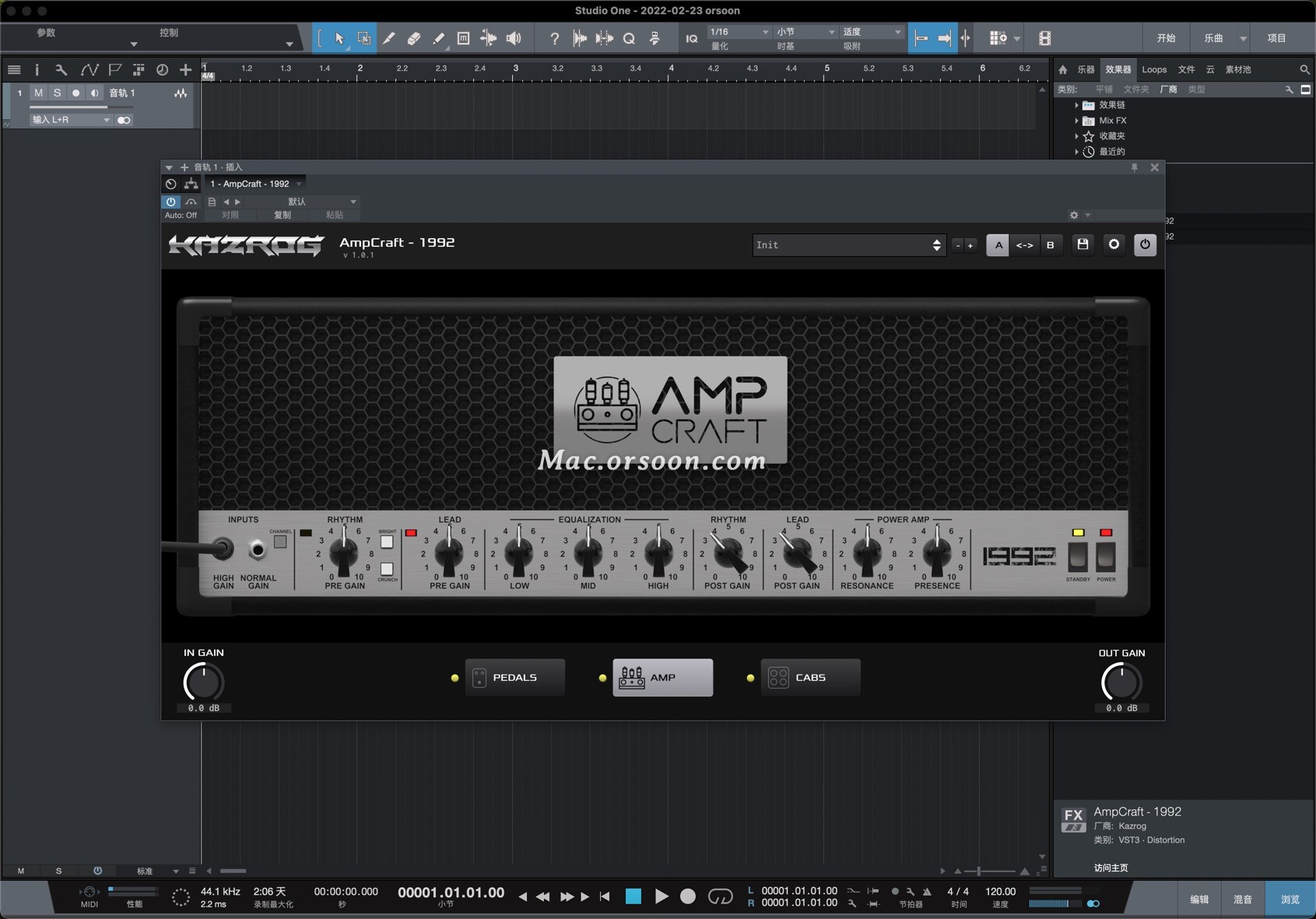Viewport: 1316px width, 919px height.
Task: Open the 1/16 quantize dropdown
Action: click(x=739, y=32)
